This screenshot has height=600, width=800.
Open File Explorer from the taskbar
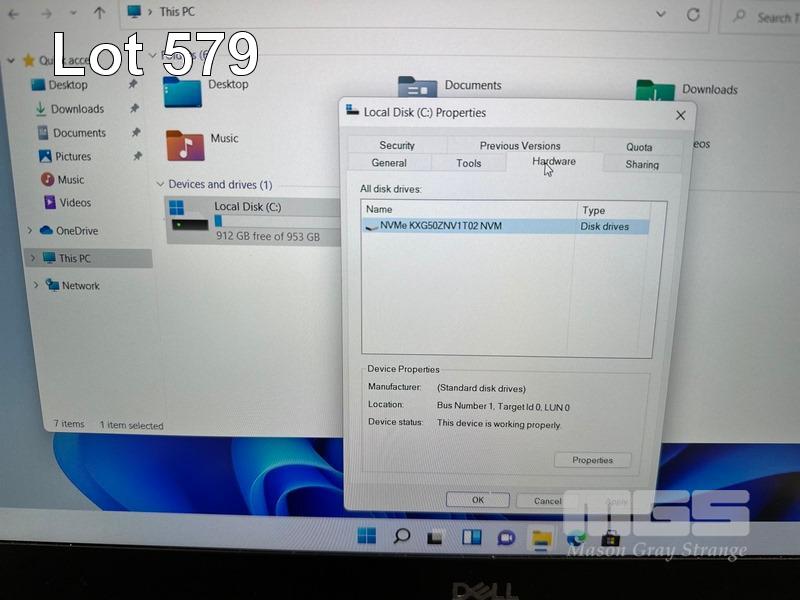(541, 538)
